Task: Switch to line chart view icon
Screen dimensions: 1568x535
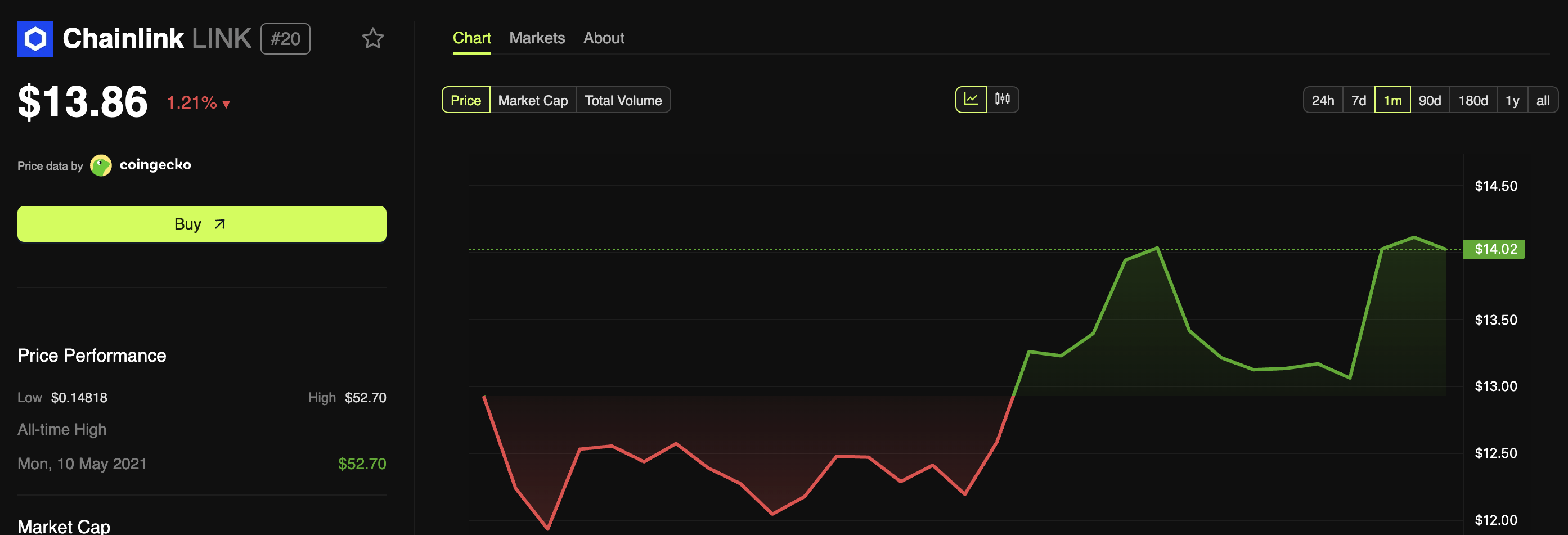Action: pos(971,100)
